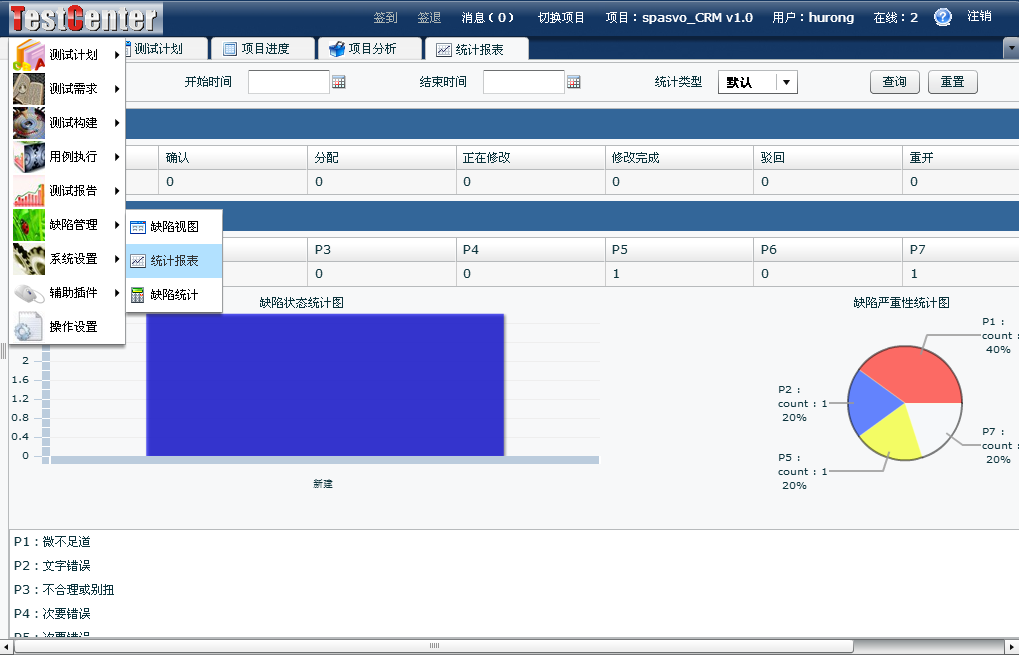Click the 操作设置 gear icon

pos(29,327)
